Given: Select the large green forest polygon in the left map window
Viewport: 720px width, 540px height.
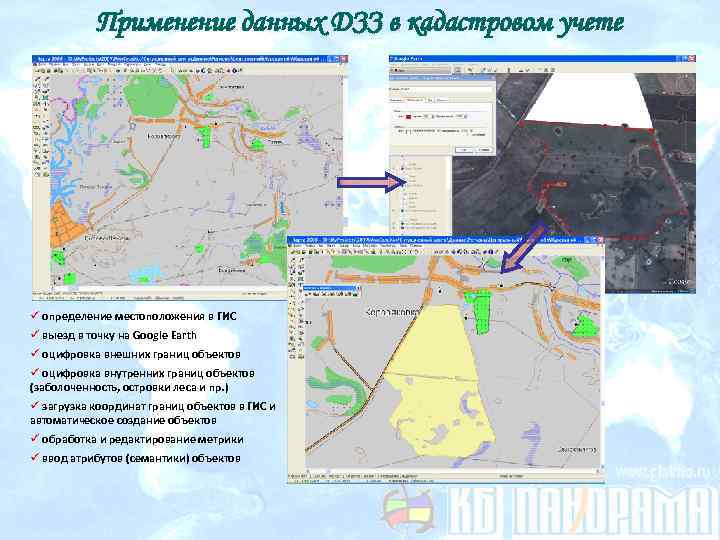Looking at the screenshot, I should [x=150, y=96].
